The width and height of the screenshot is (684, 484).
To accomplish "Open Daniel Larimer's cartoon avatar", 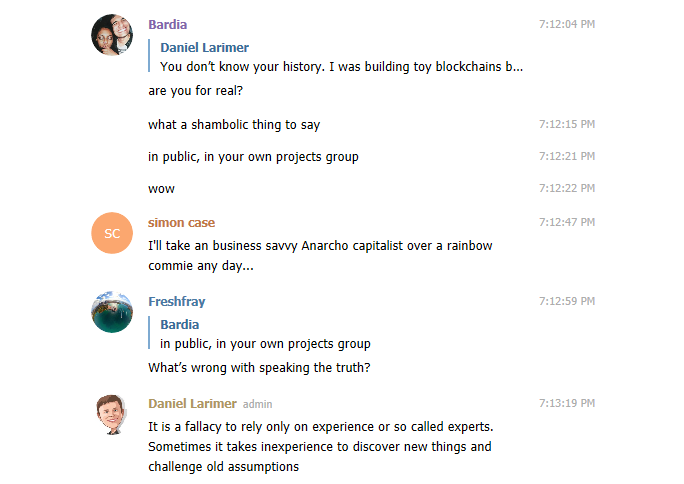I will [112, 414].
